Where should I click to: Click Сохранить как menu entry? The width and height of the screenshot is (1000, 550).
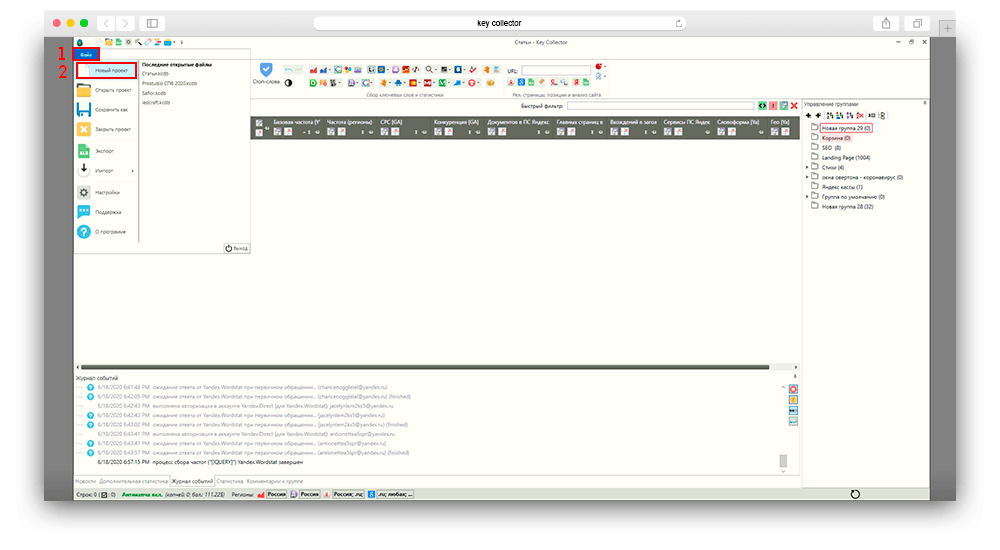pyautogui.click(x=106, y=110)
